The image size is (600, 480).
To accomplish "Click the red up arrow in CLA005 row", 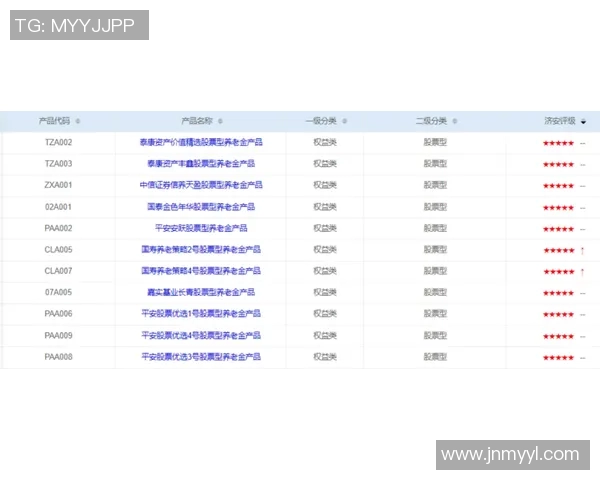I will [x=582, y=251].
